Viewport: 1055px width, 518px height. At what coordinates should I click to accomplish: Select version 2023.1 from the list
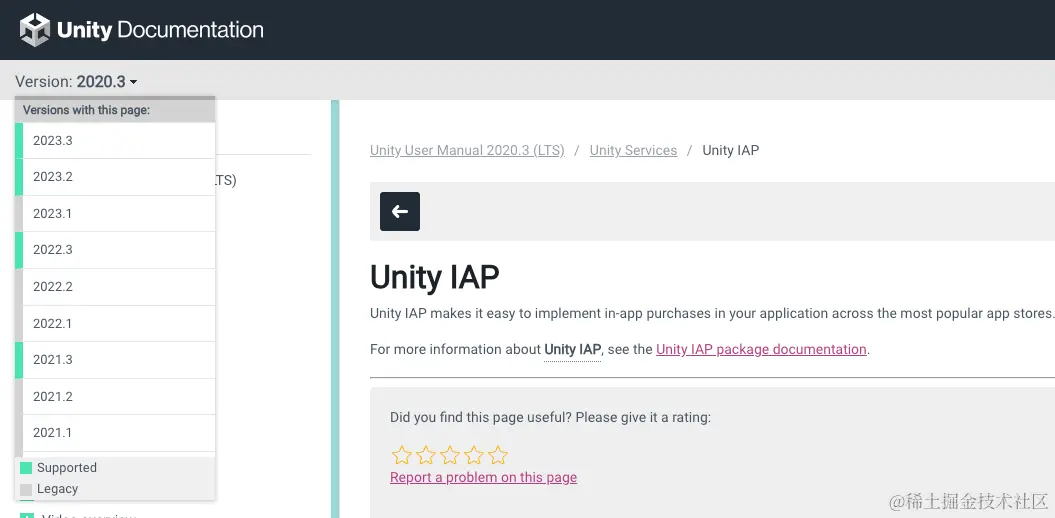(x=115, y=213)
